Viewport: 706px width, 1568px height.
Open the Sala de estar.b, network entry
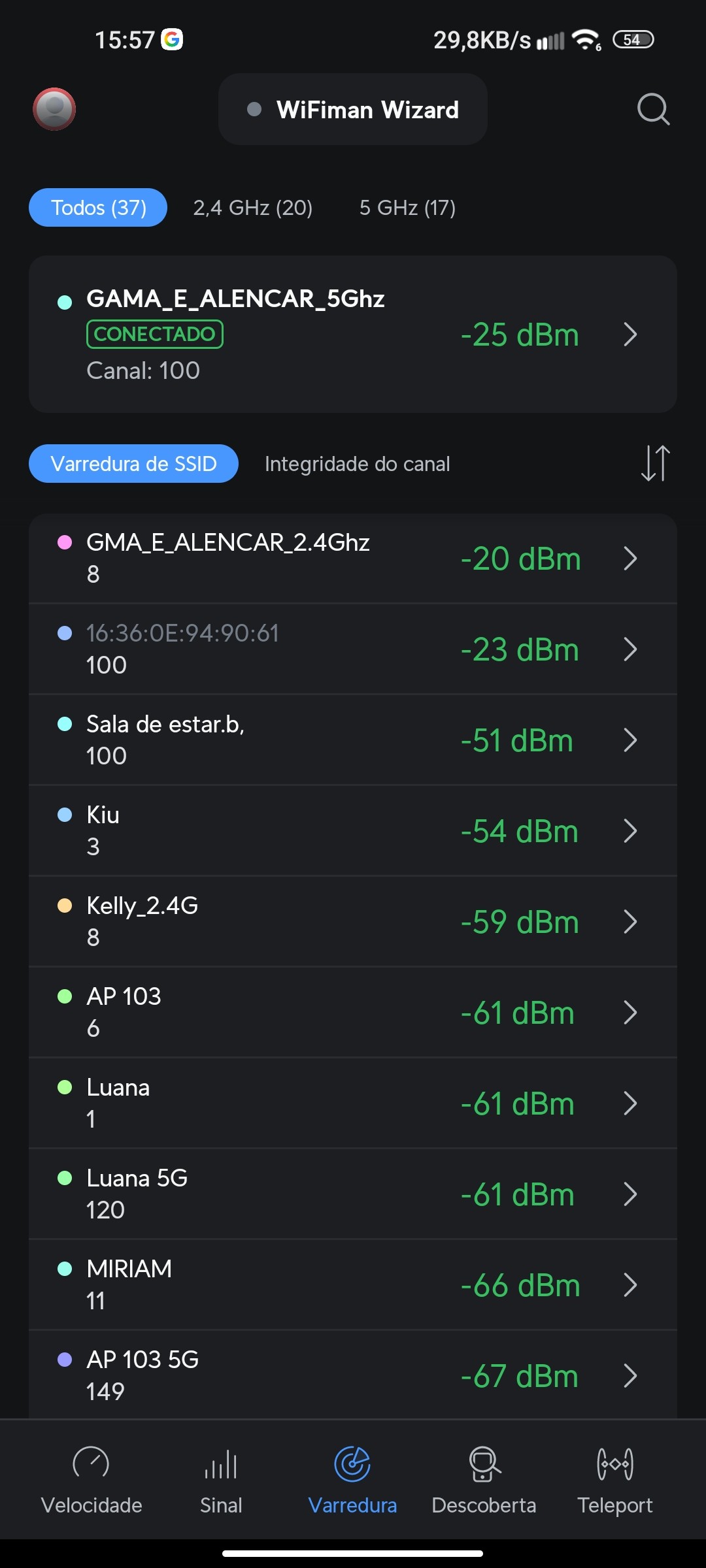click(x=261, y=740)
